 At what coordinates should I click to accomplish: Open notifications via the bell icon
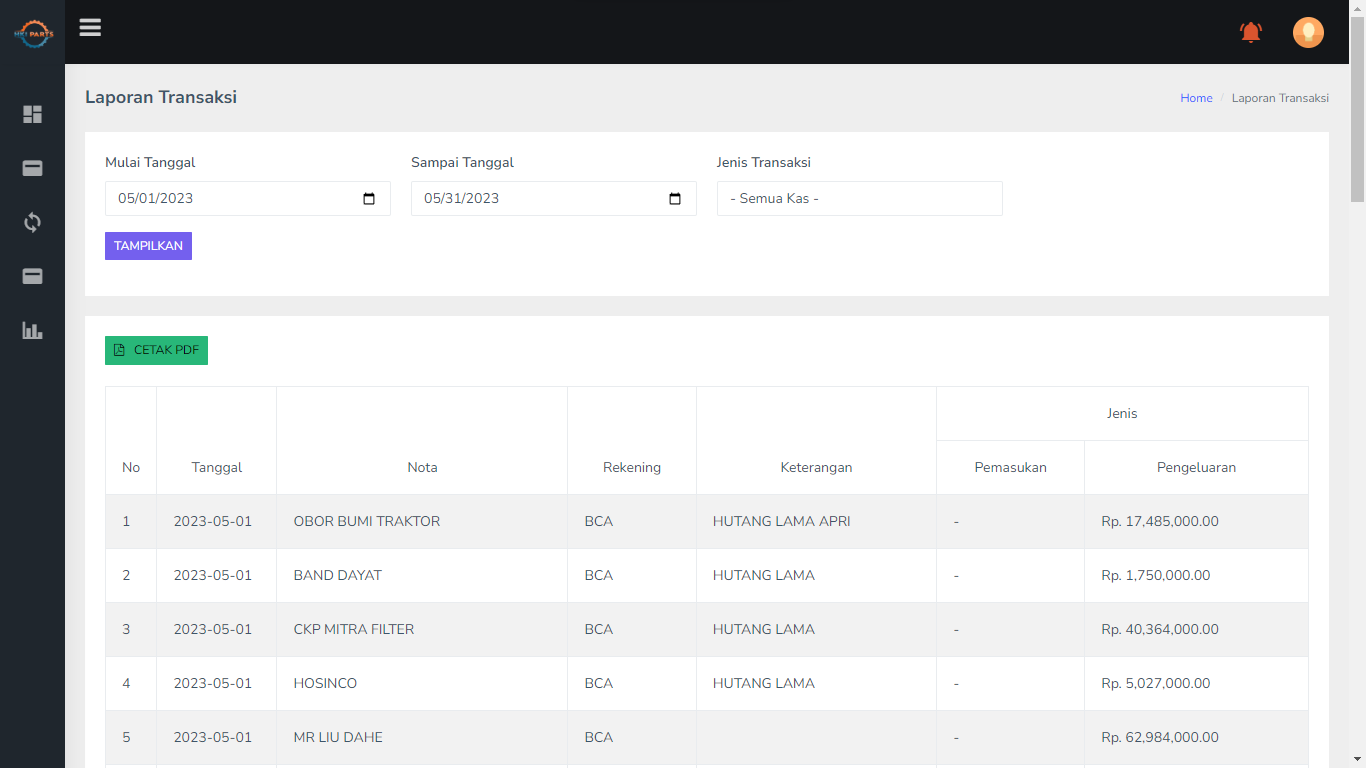(1250, 32)
